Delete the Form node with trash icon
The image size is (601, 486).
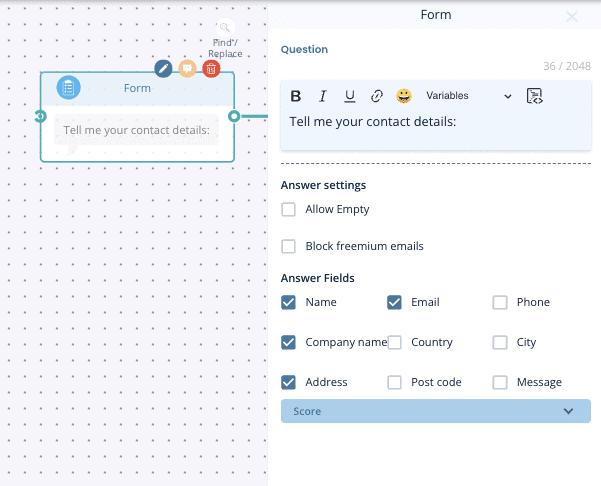(211, 69)
